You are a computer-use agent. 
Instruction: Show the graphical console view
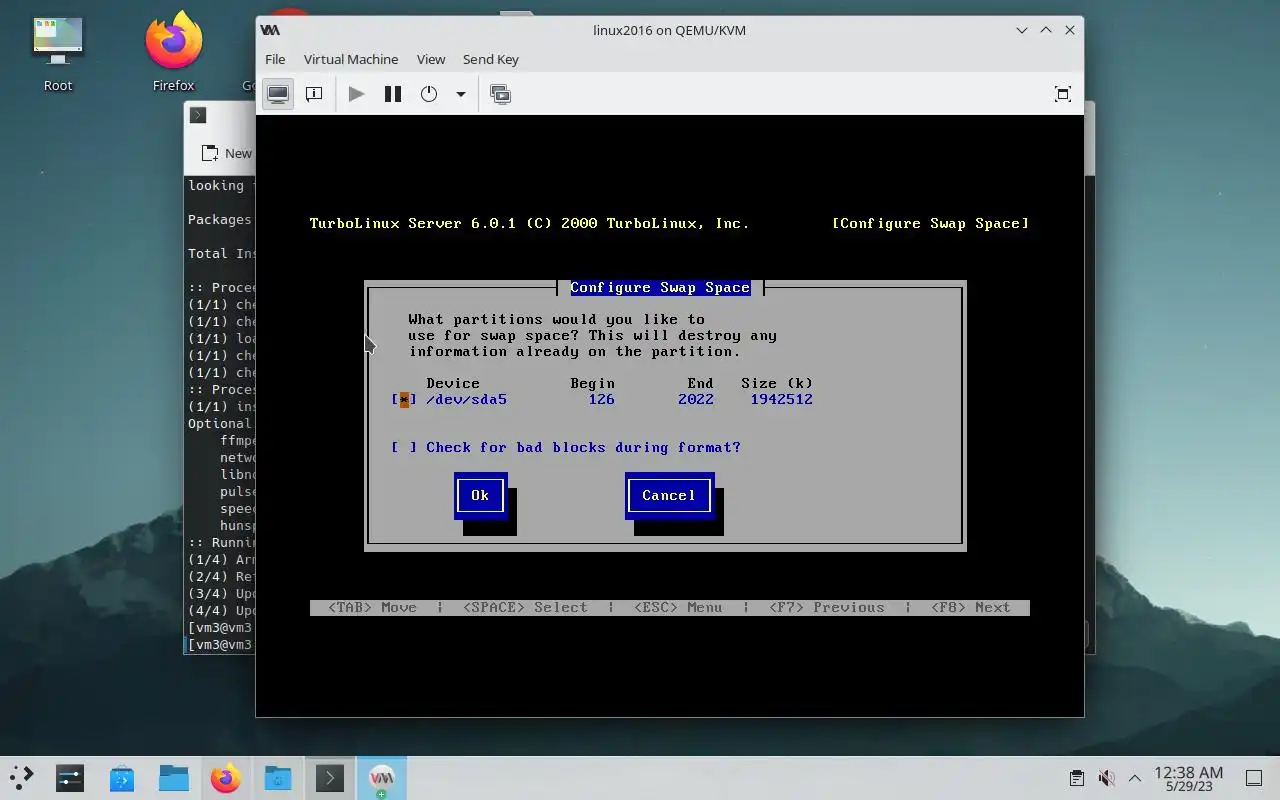pos(278,94)
